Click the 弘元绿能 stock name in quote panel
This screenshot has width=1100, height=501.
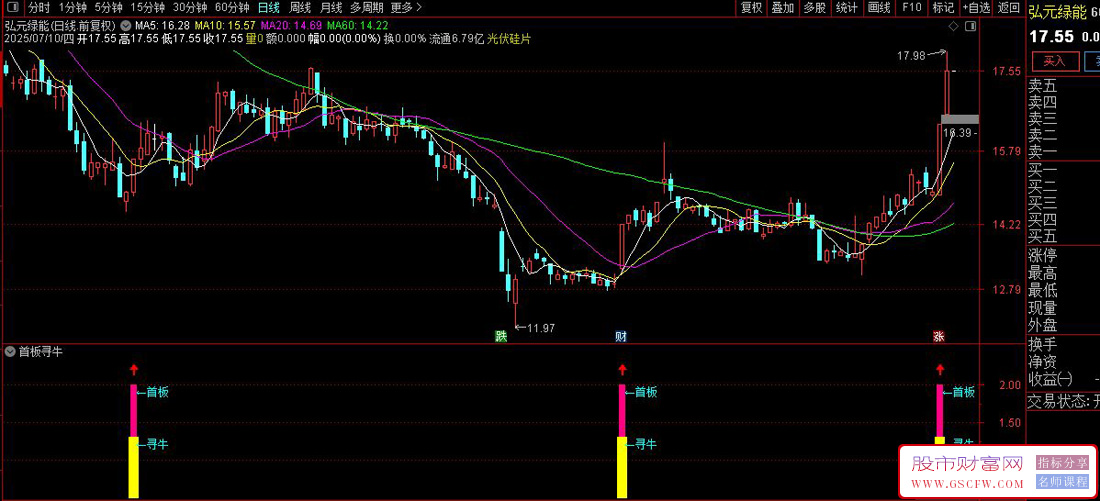click(1056, 11)
